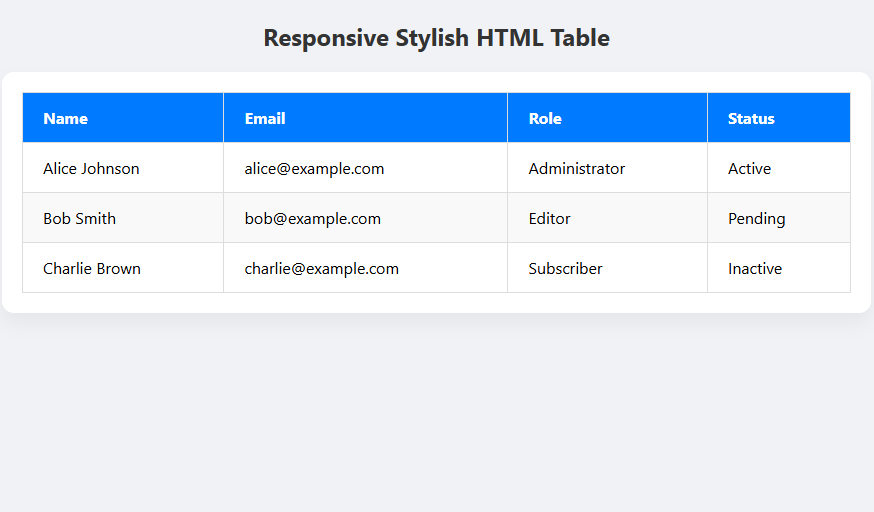Click the bob@example.com email cell
Viewport: 874px width, 512px height.
312,218
